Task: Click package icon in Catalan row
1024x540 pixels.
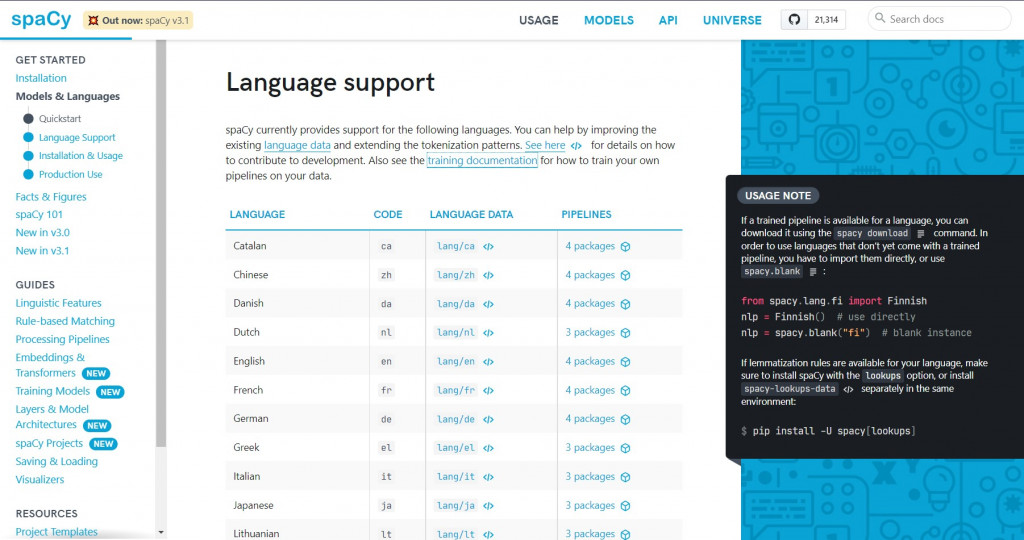Action: point(626,247)
